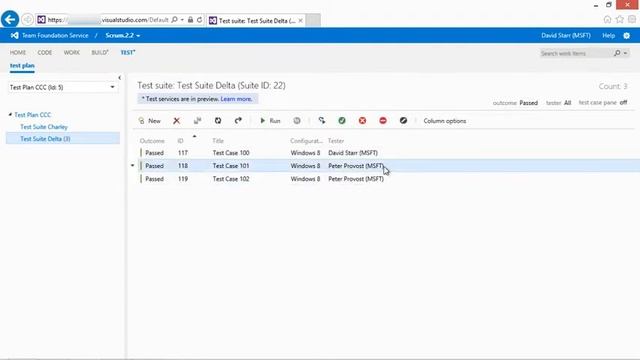
Task: Sort by the Outcome column header
Action: pos(152,141)
